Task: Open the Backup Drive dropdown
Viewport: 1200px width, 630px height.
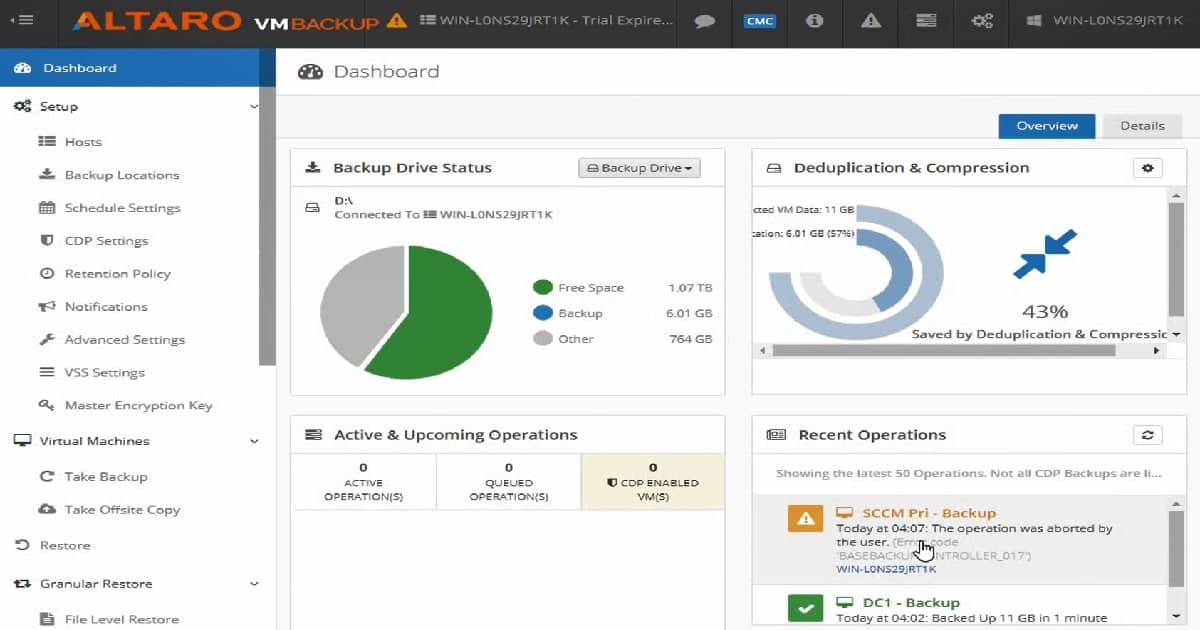Action: [639, 168]
